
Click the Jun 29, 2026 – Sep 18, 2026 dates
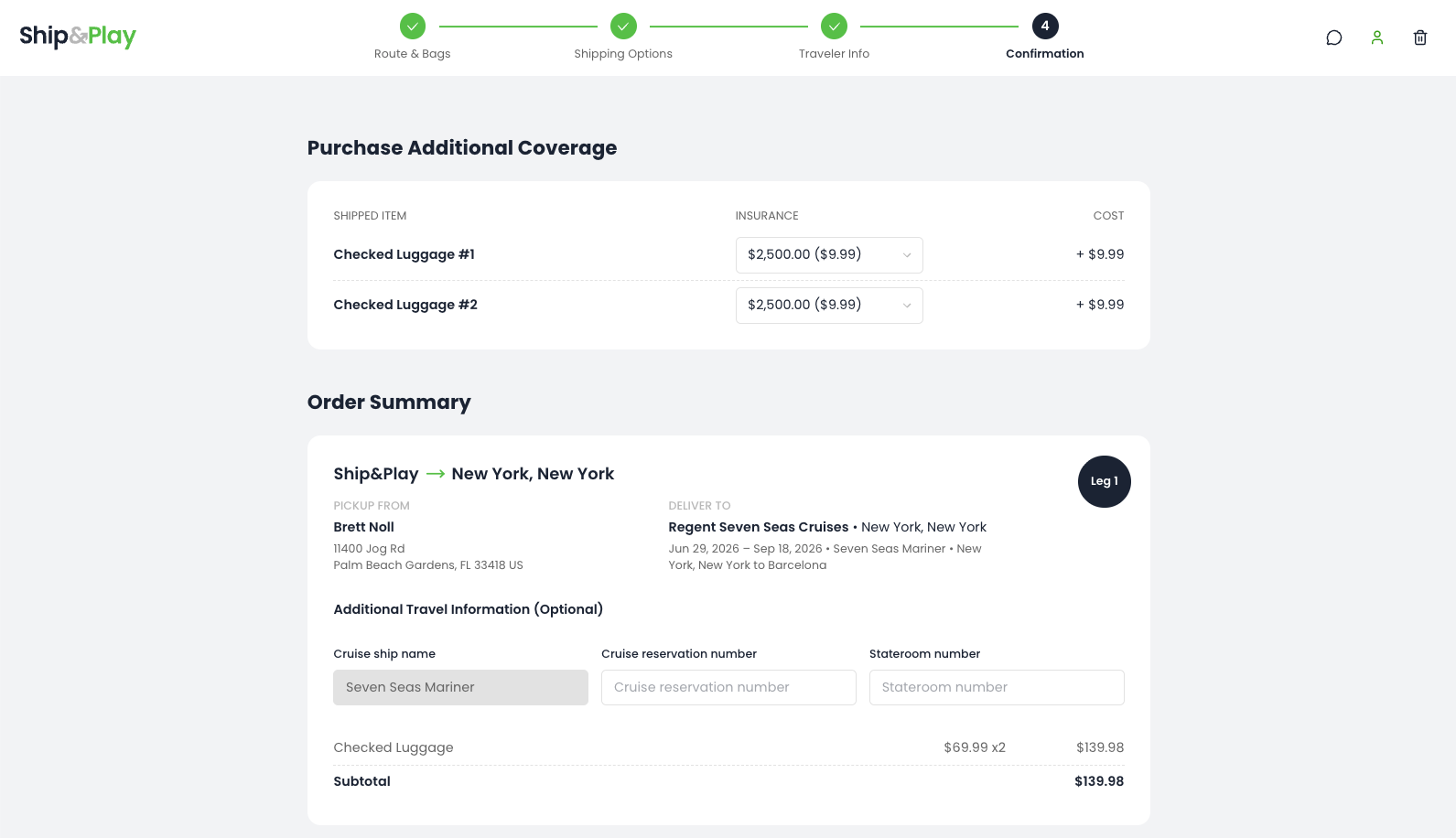click(x=745, y=549)
